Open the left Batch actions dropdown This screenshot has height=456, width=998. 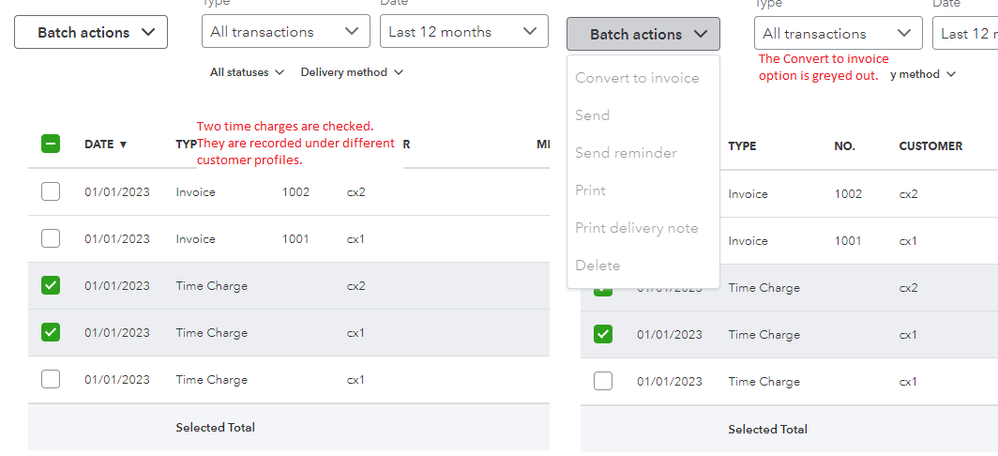coord(91,32)
